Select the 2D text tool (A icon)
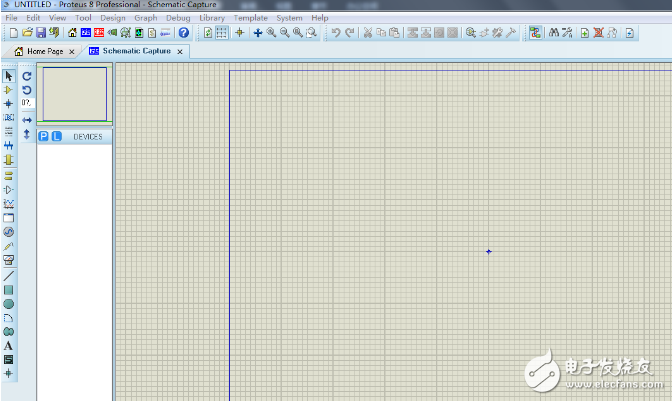Image resolution: width=672 pixels, height=401 pixels. 9,345
